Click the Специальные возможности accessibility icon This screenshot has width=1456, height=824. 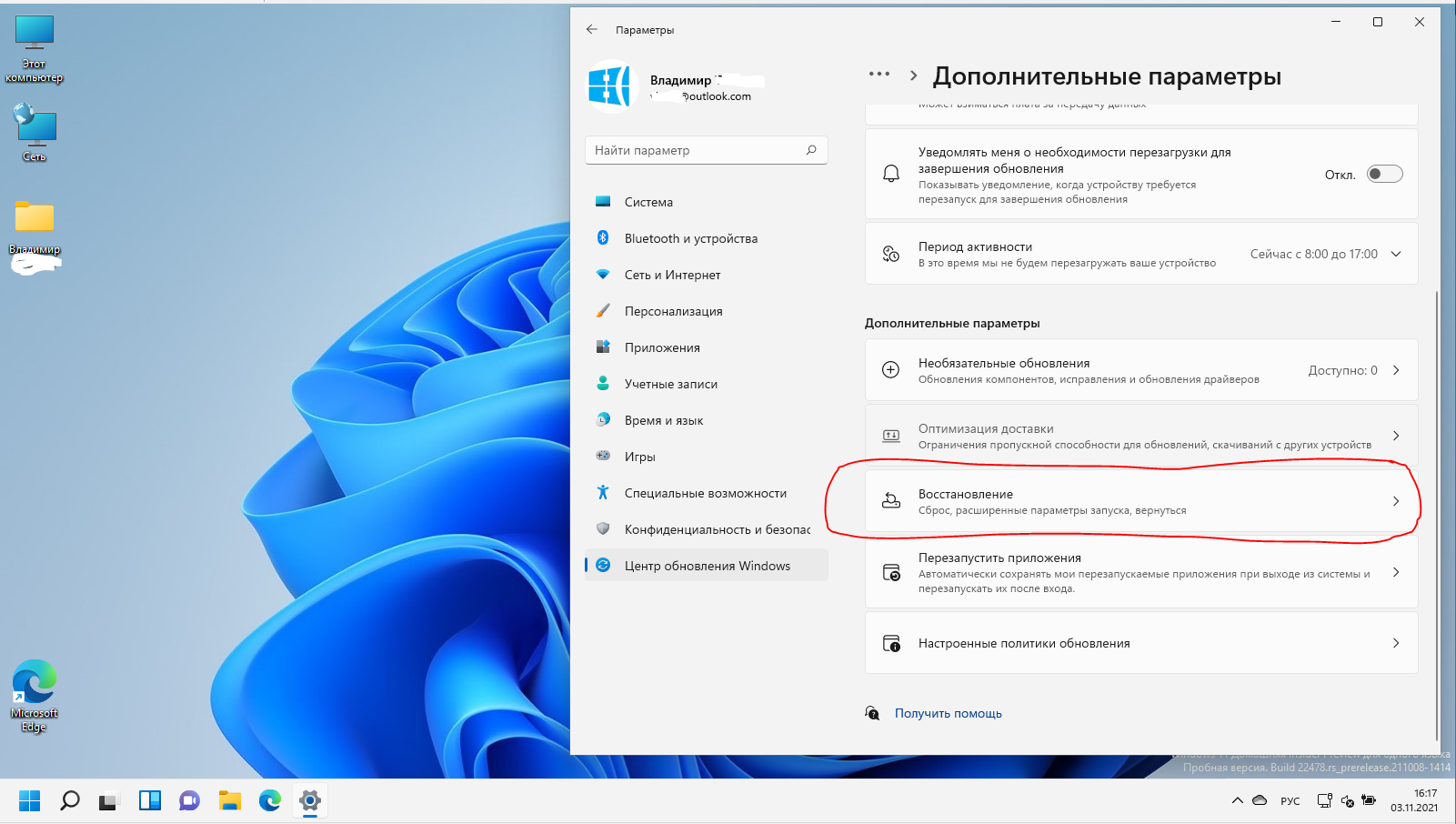tap(602, 493)
